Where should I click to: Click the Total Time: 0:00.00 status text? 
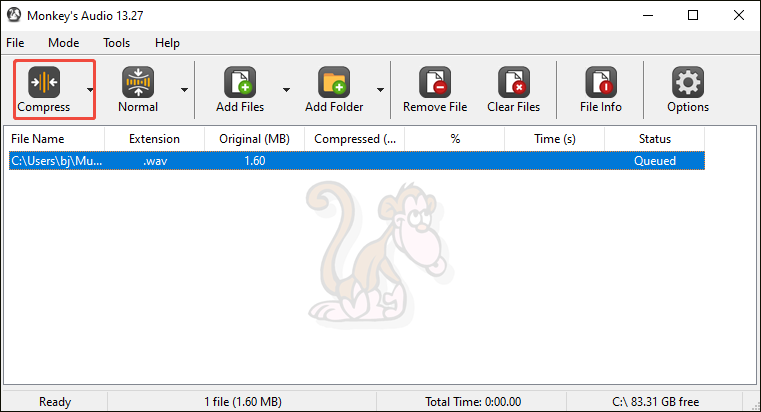pos(473,402)
